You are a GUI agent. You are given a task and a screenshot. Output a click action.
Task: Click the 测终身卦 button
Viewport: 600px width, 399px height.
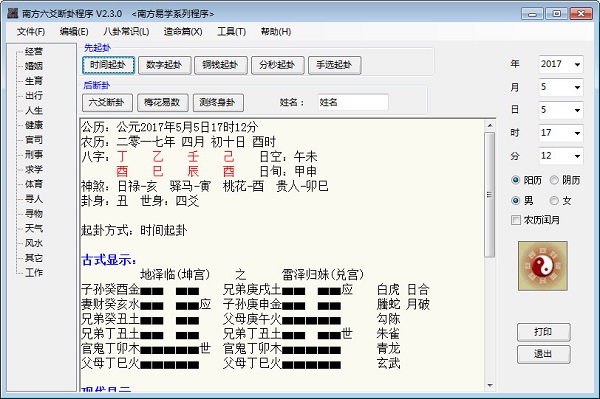pyautogui.click(x=218, y=103)
